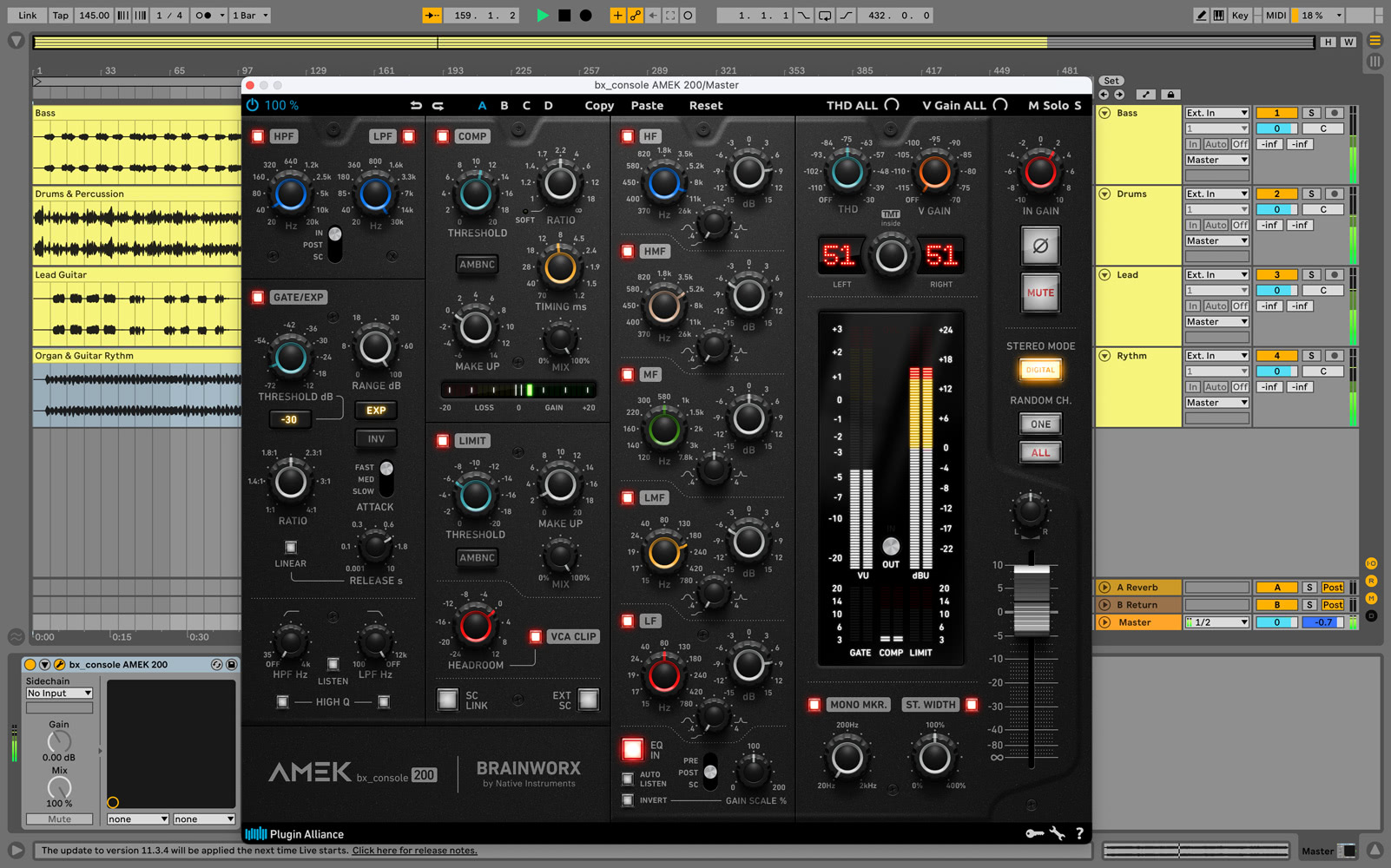Click the automation arm icon in transport
The height and width of the screenshot is (868, 1391).
636,15
